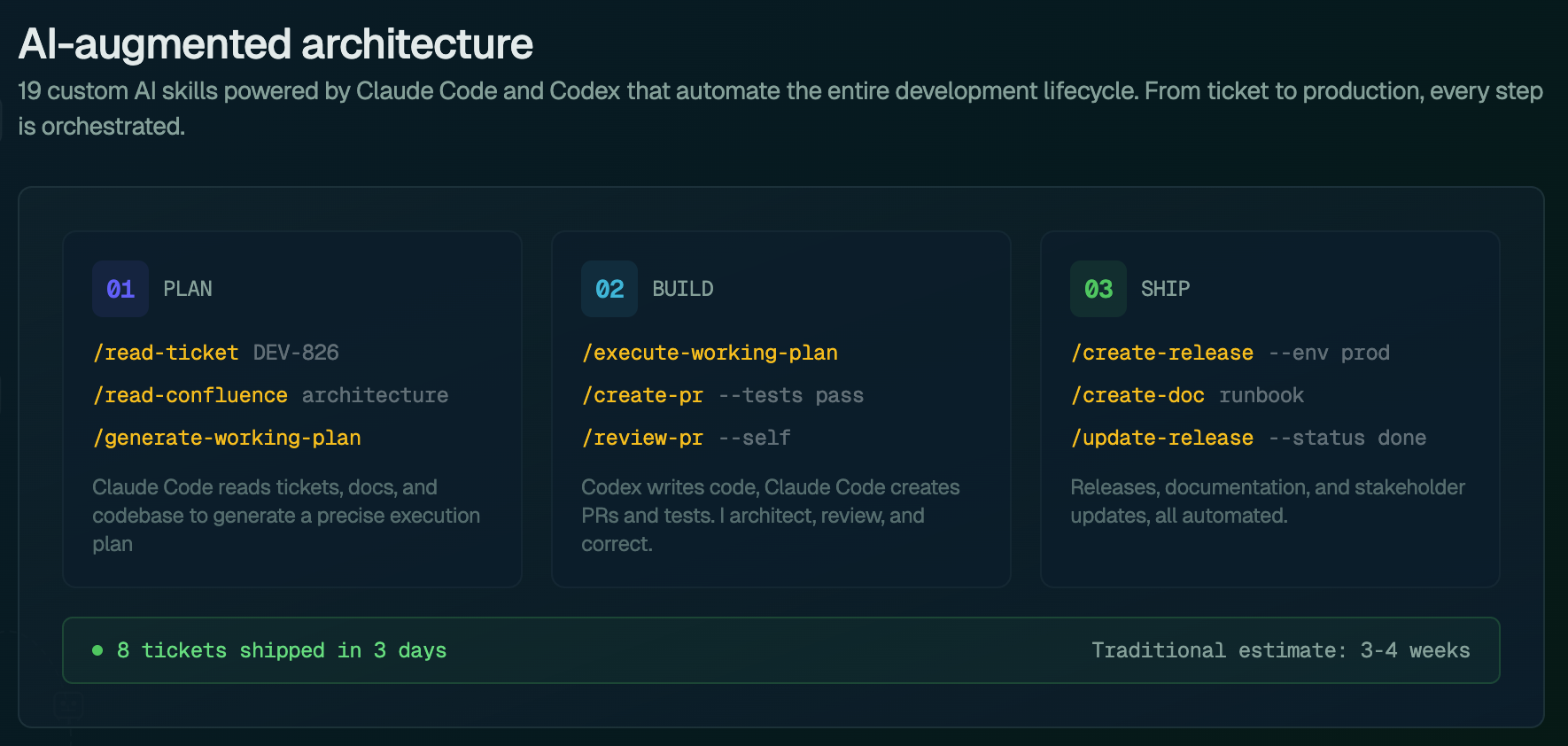Select the BUILD label

[x=683, y=289]
